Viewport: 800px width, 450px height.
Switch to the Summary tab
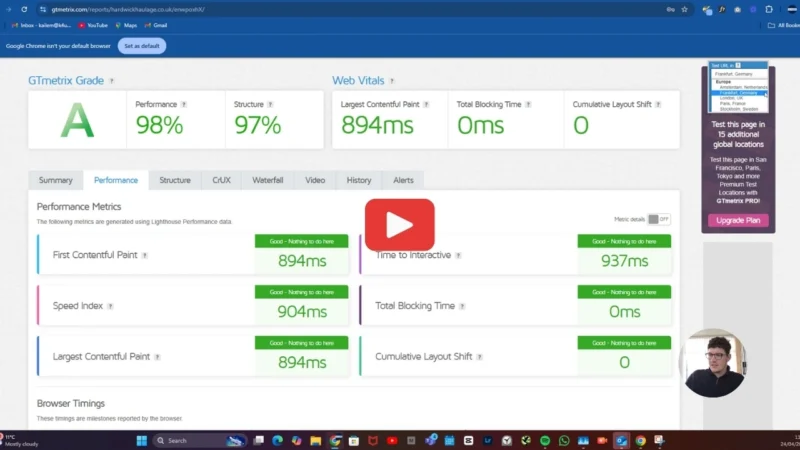[56, 180]
